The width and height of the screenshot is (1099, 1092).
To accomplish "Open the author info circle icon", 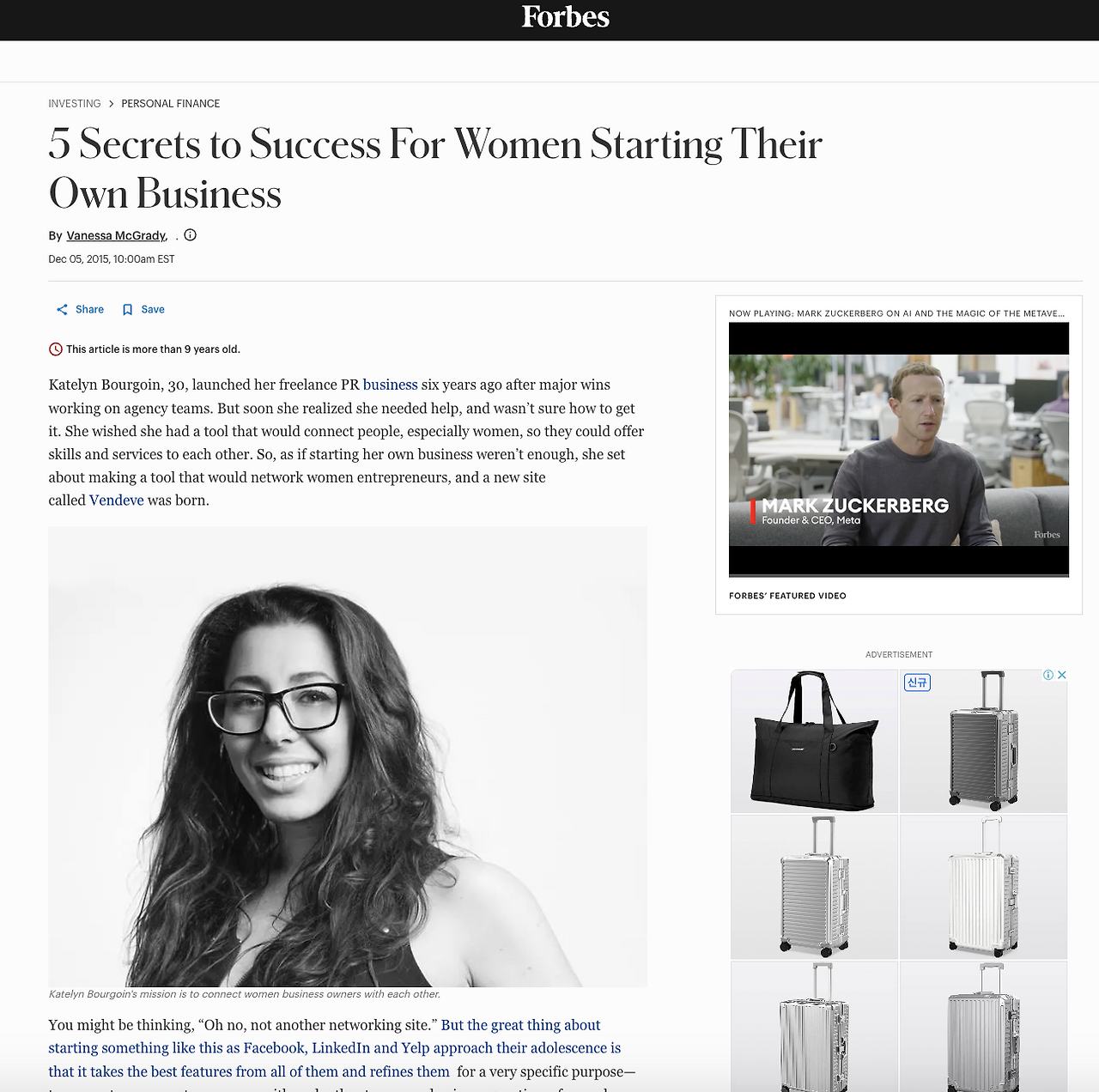I will coord(191,235).
